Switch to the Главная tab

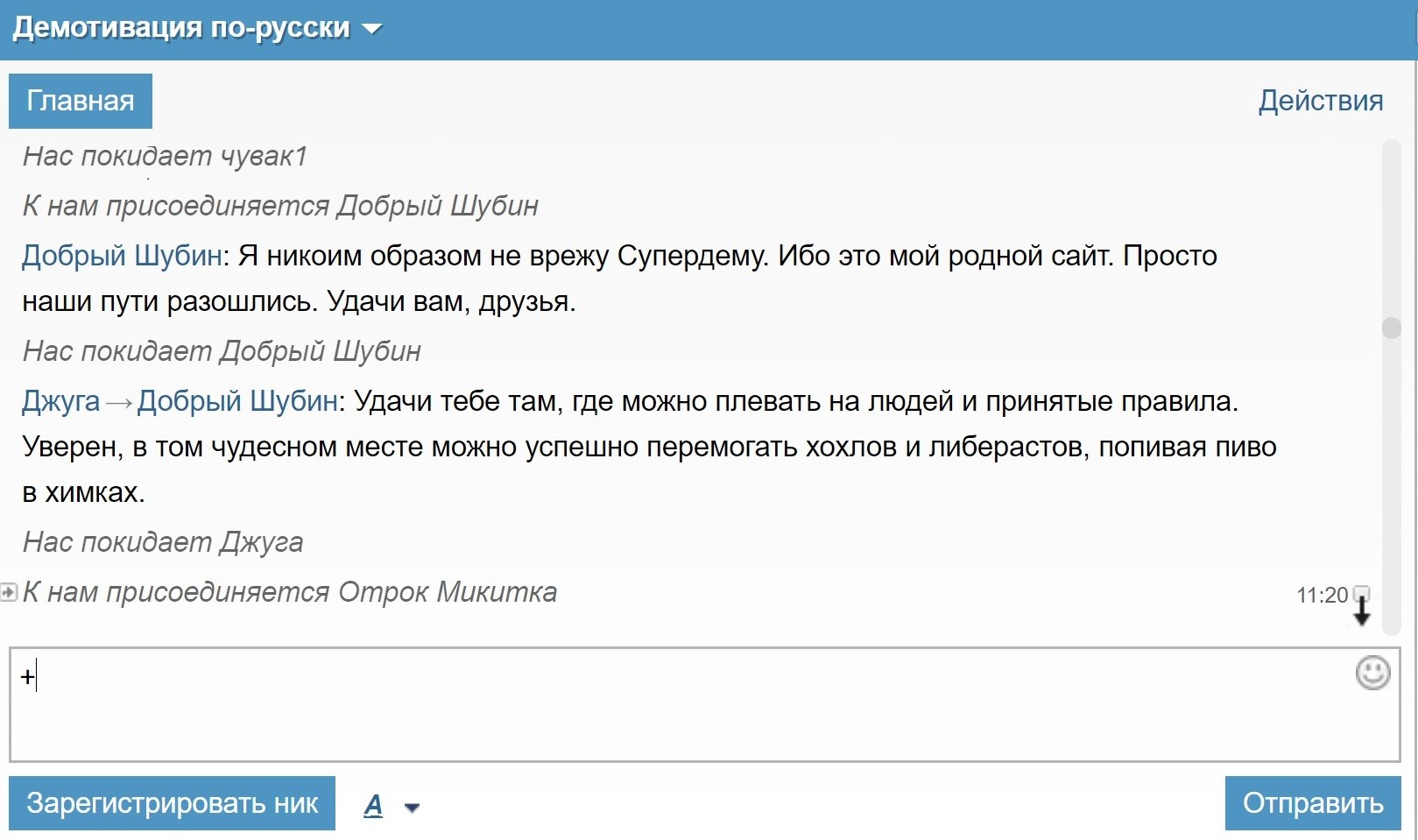pyautogui.click(x=81, y=101)
